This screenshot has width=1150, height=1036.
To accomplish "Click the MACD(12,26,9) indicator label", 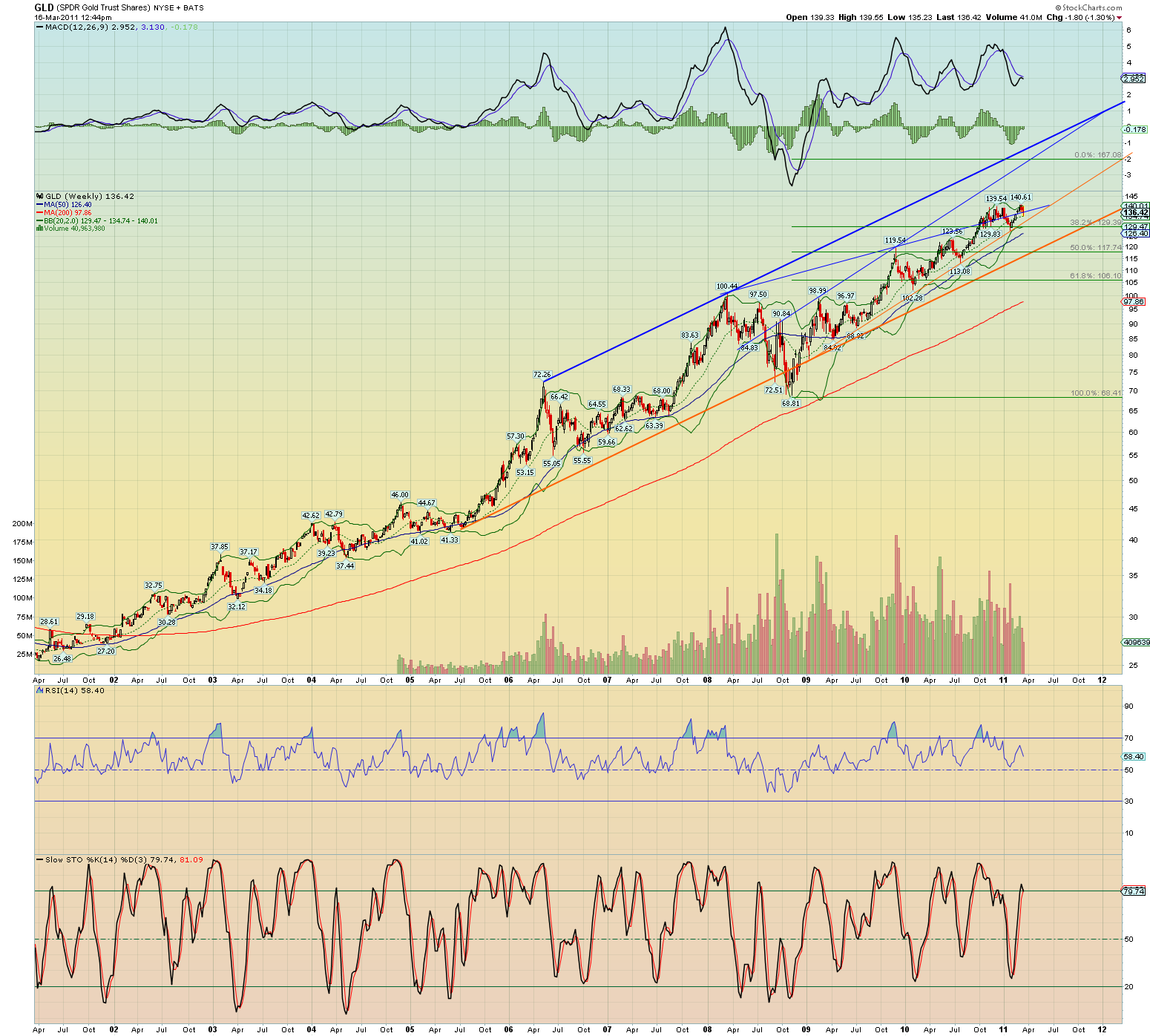I will 77,27.
